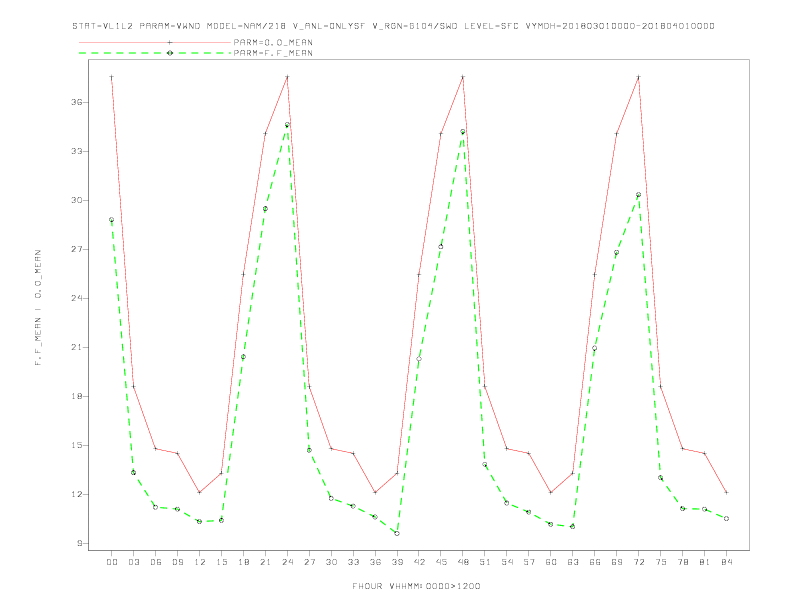Viewport: 792px width, 612px height.
Task: Select the green dashed legend line sample
Action: 155,53
